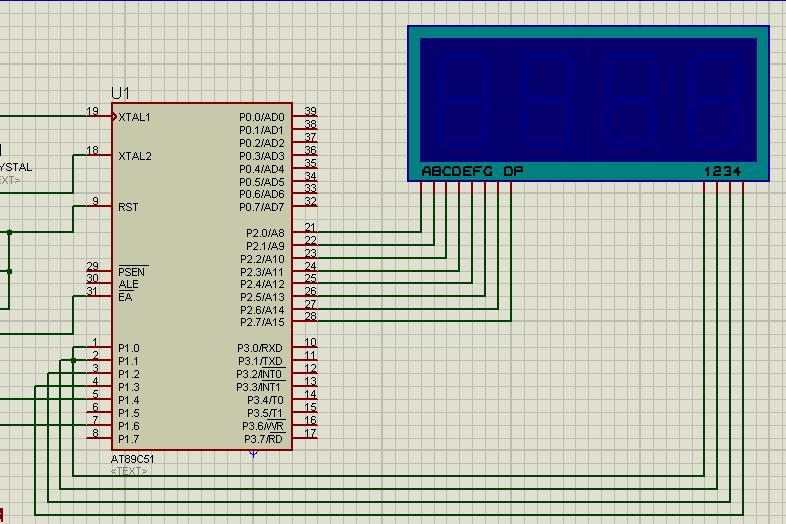The height and width of the screenshot is (524, 786).
Task: Select the U1 component reference label
Action: [120, 93]
